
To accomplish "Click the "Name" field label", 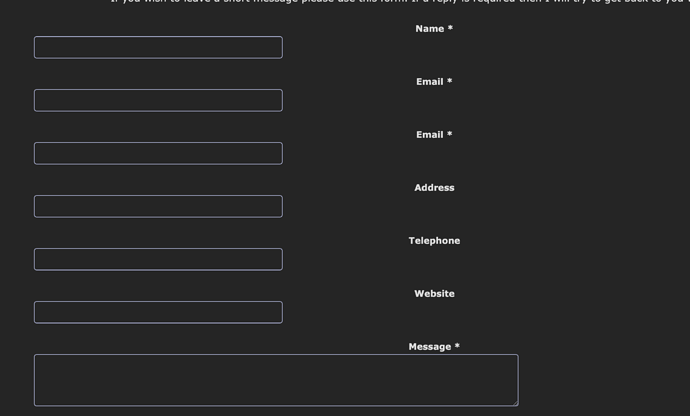I will (x=429, y=29).
